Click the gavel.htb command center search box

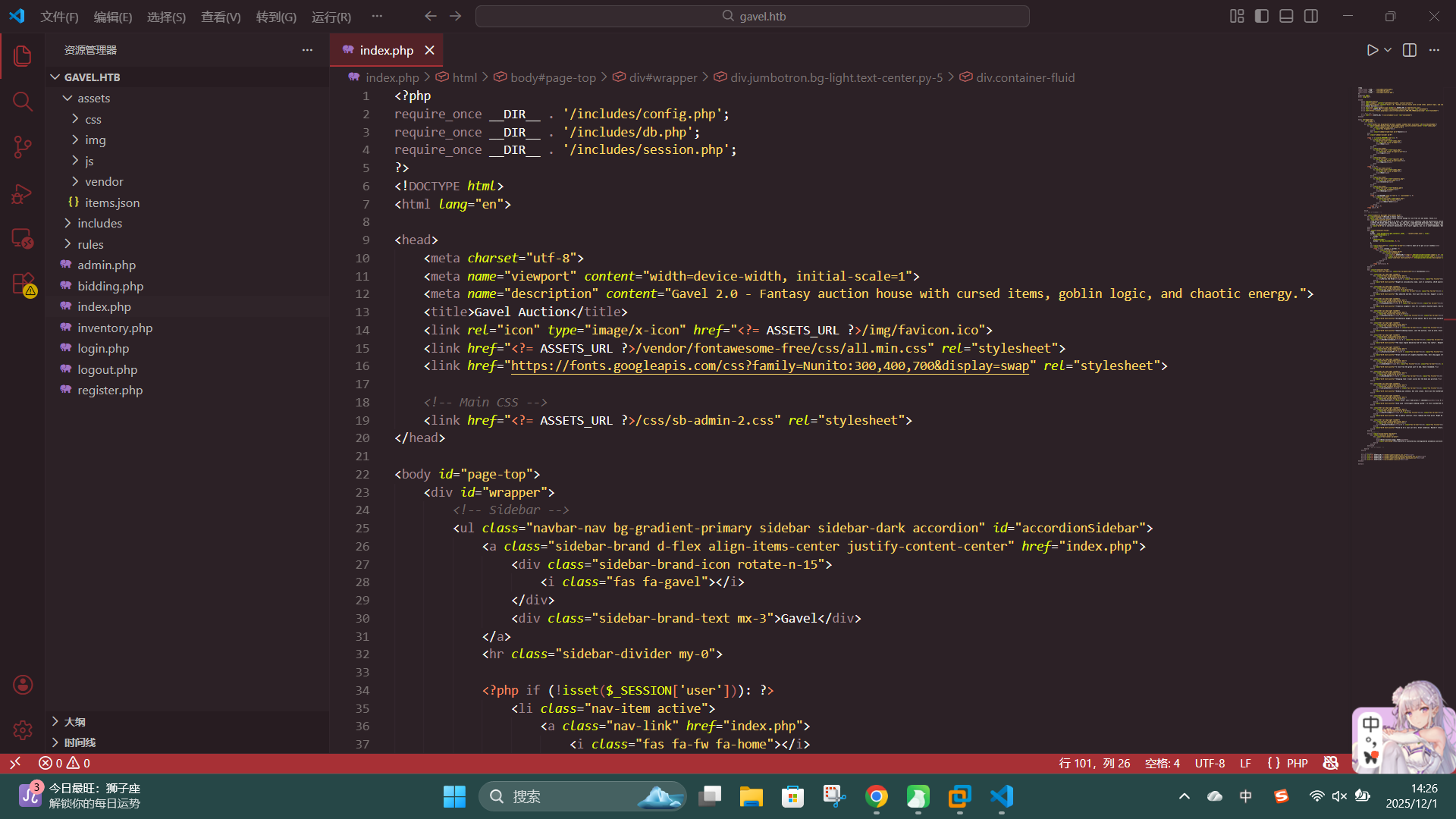[752, 16]
